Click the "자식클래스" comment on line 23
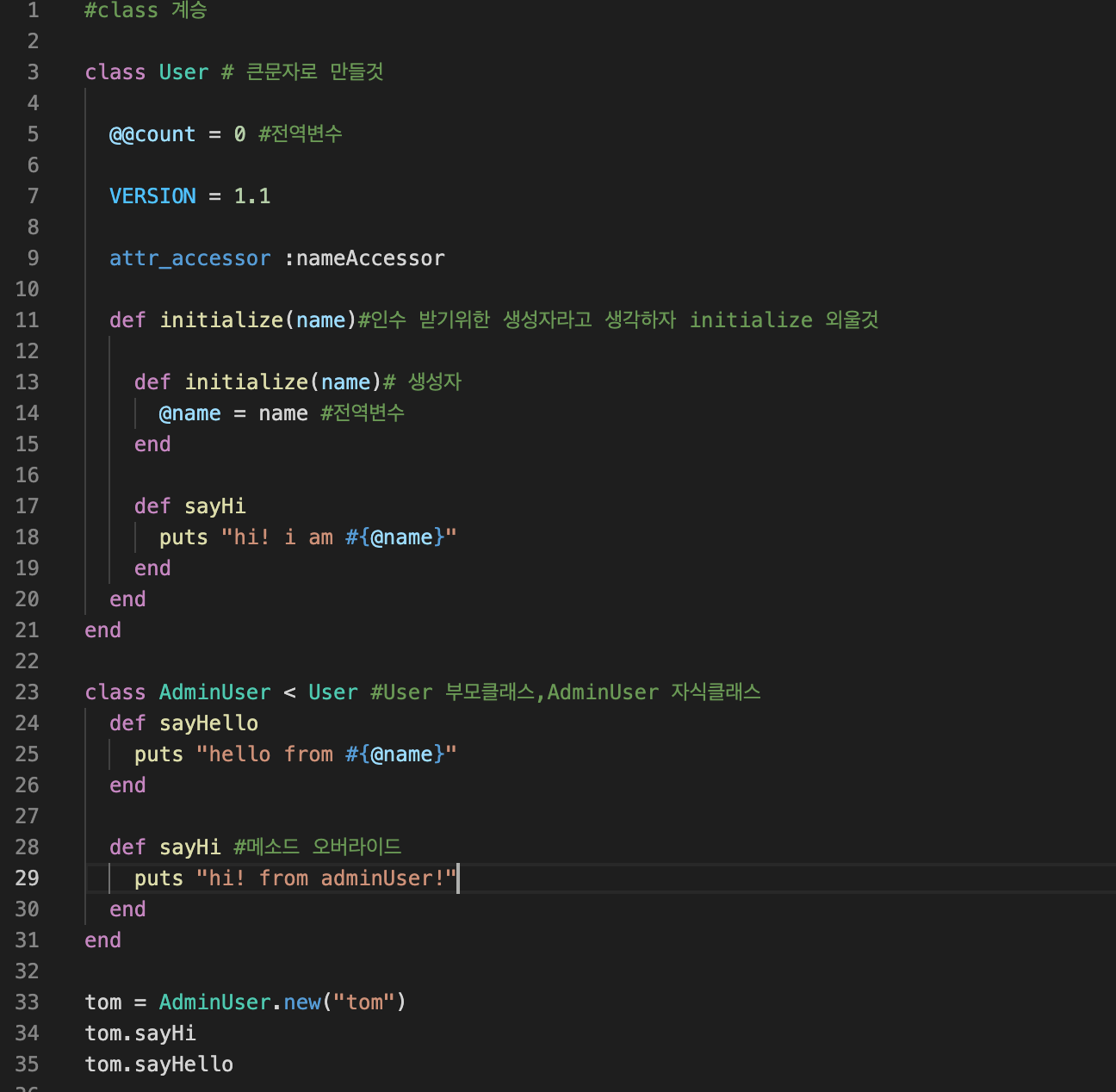The height and width of the screenshot is (1092, 1116). (716, 692)
